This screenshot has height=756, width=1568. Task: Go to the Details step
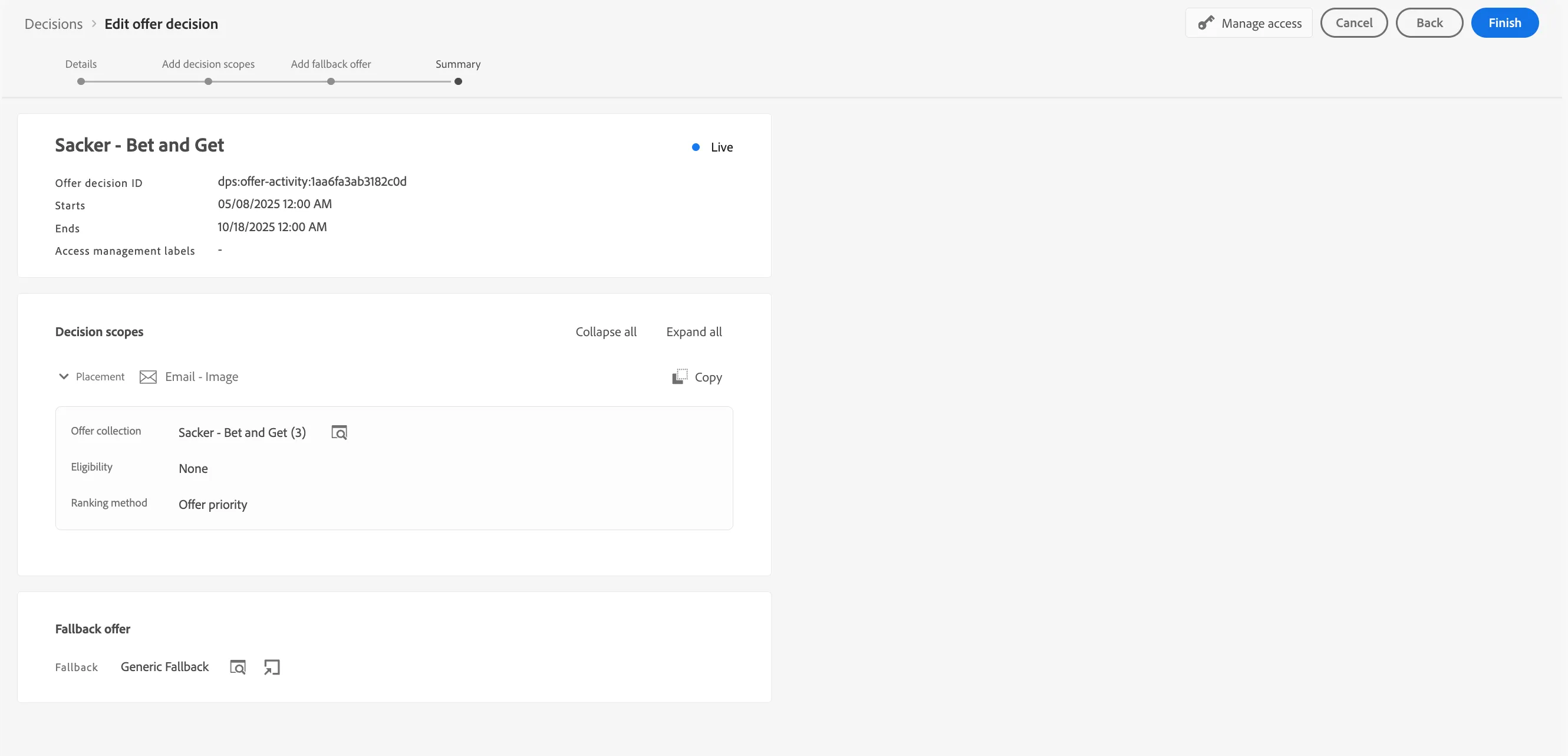(x=81, y=64)
